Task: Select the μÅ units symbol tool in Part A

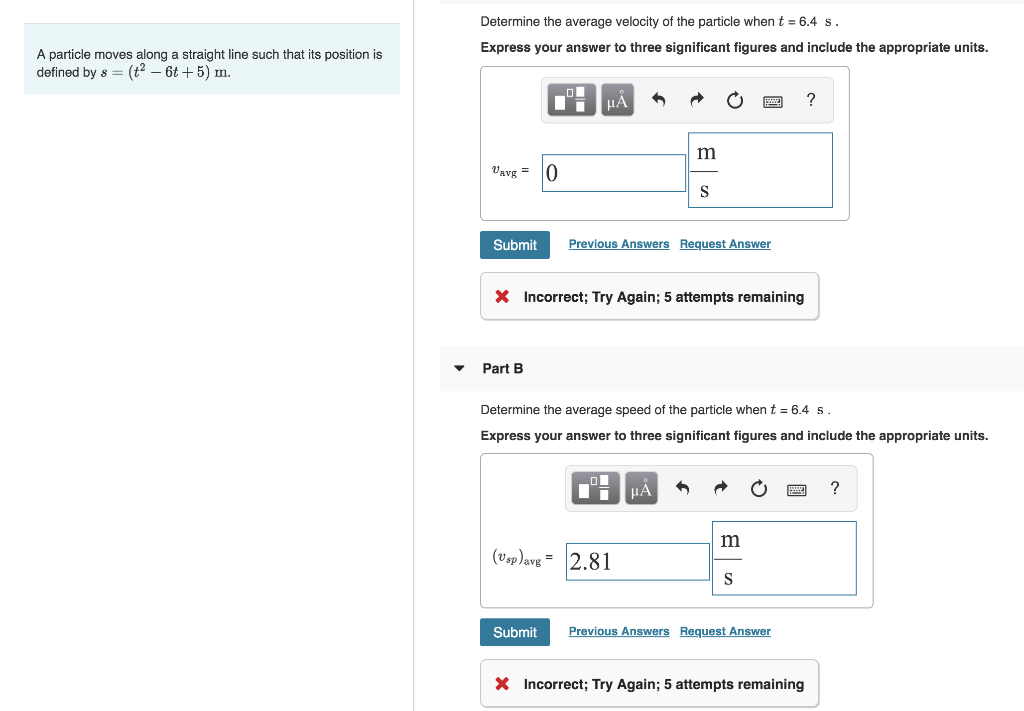Action: [617, 100]
